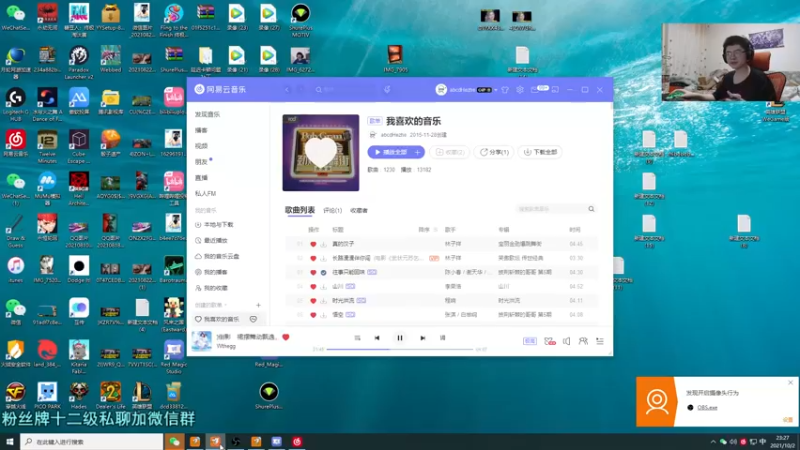Open 私人FM in sidebar
Viewport: 800px width, 450px height.
206,193
